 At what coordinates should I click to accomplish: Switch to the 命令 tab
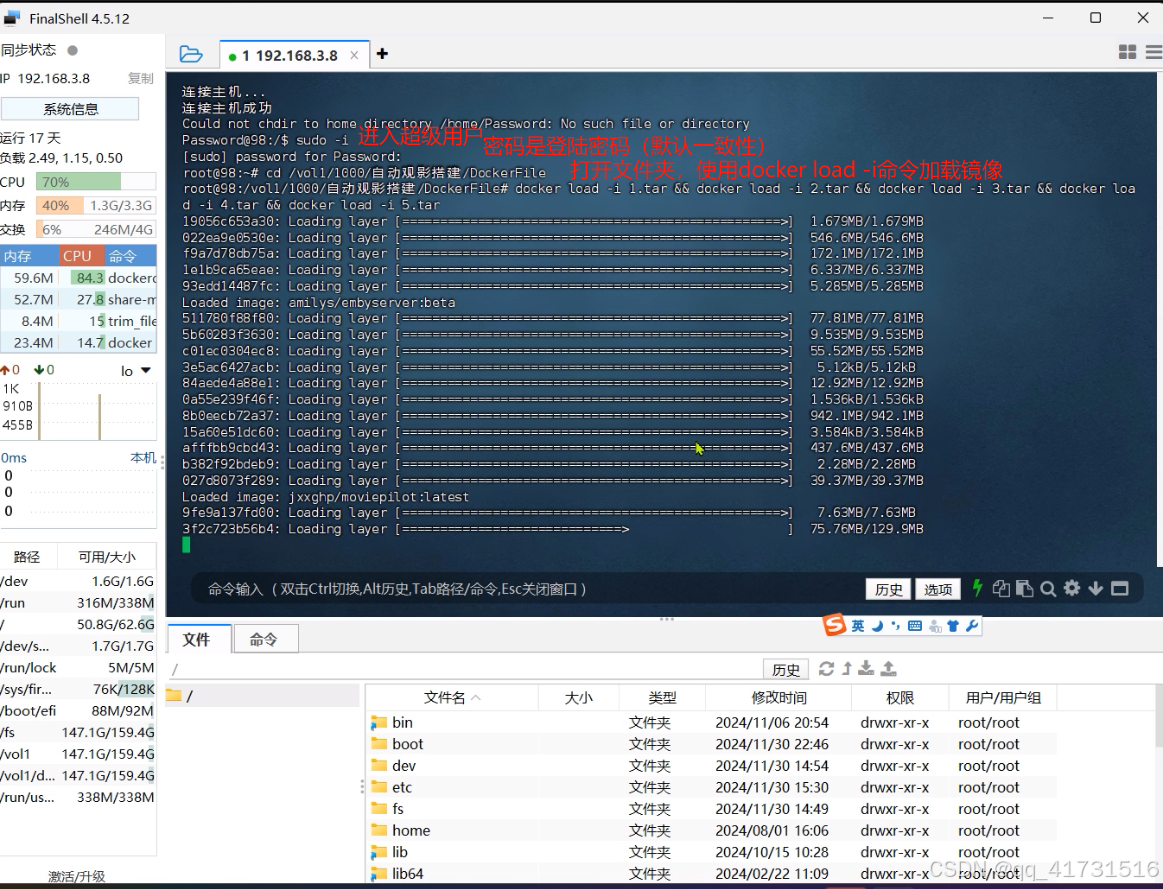pyautogui.click(x=265, y=639)
